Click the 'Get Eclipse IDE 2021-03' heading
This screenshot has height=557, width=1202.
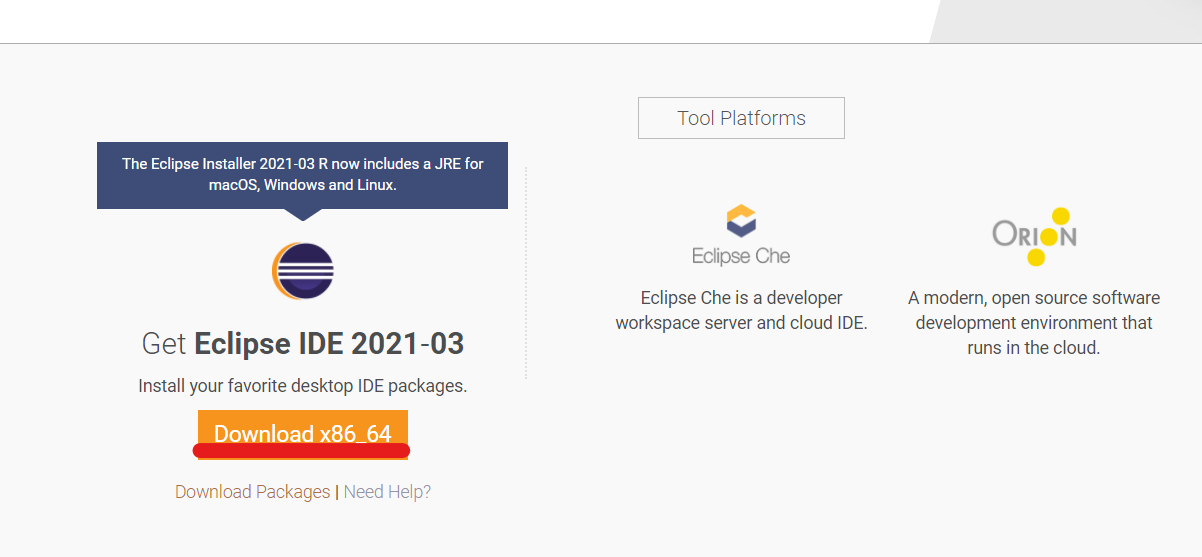(x=303, y=344)
